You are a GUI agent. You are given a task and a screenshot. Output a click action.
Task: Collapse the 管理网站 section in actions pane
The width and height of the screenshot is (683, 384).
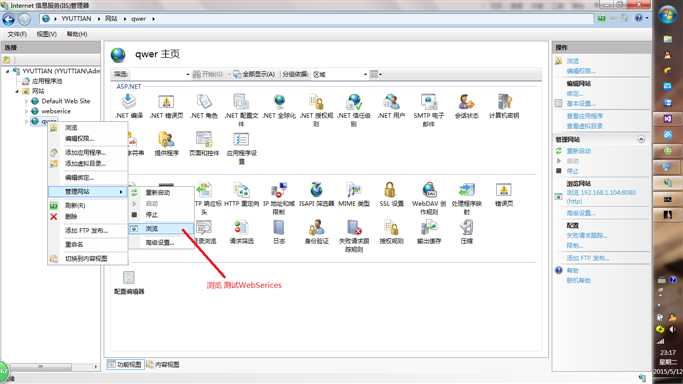[x=641, y=139]
